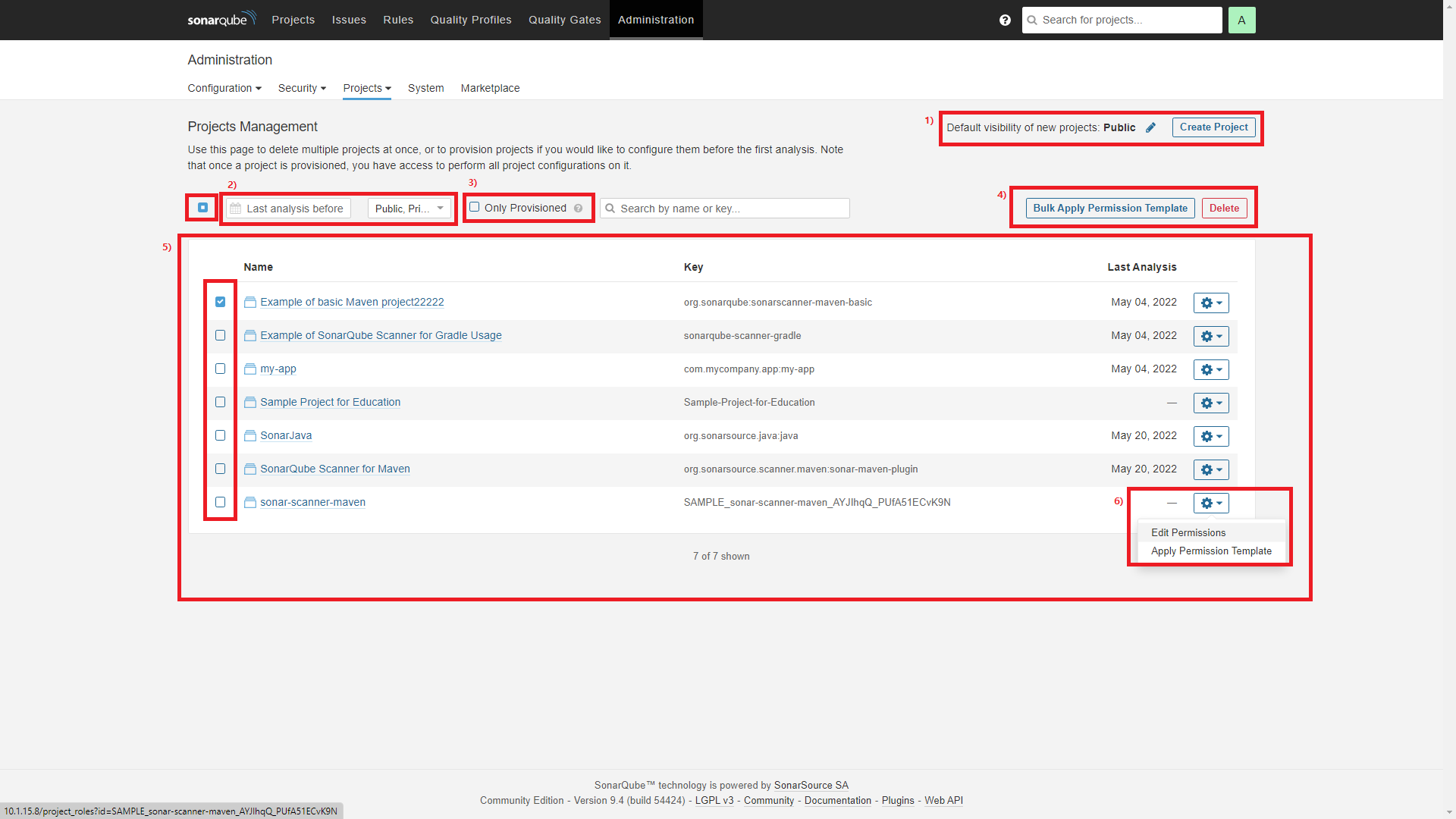
Task: Open the Documentation footer link
Action: pos(837,801)
